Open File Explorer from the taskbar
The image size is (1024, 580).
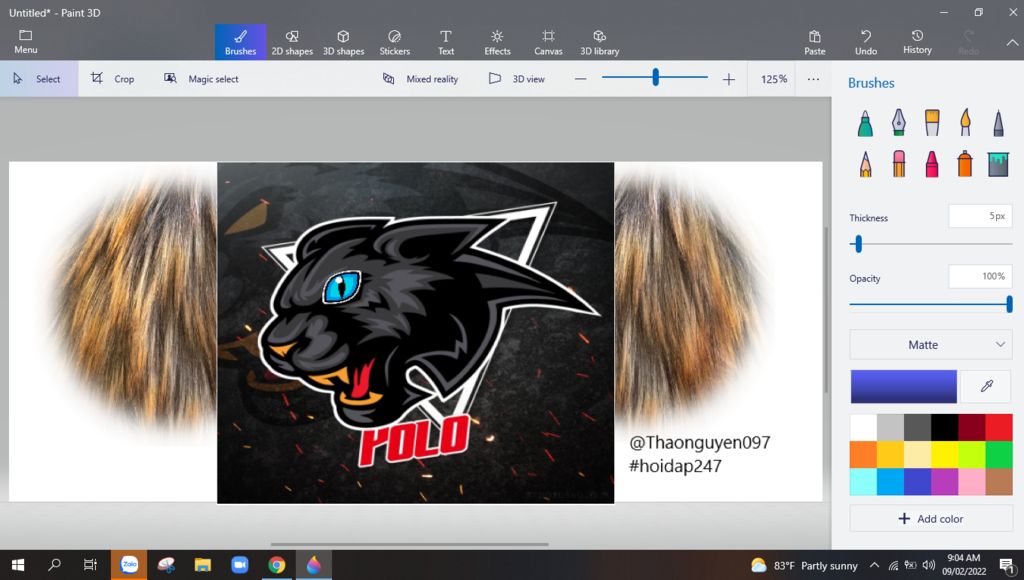point(202,565)
